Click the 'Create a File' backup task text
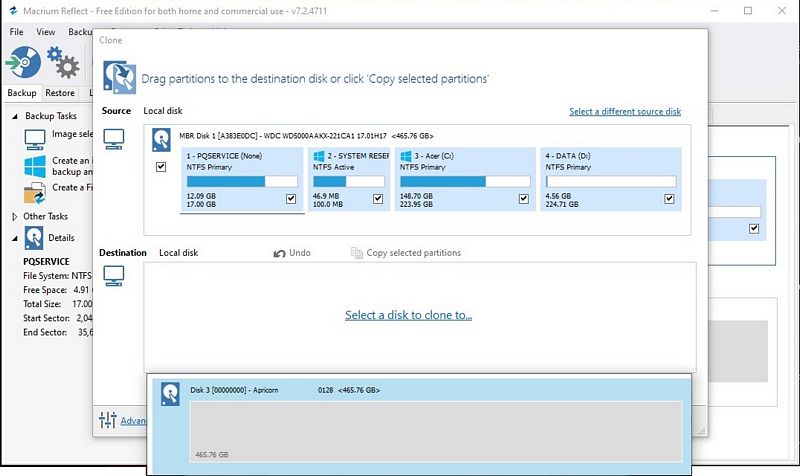The width and height of the screenshot is (800, 476). coord(72,188)
